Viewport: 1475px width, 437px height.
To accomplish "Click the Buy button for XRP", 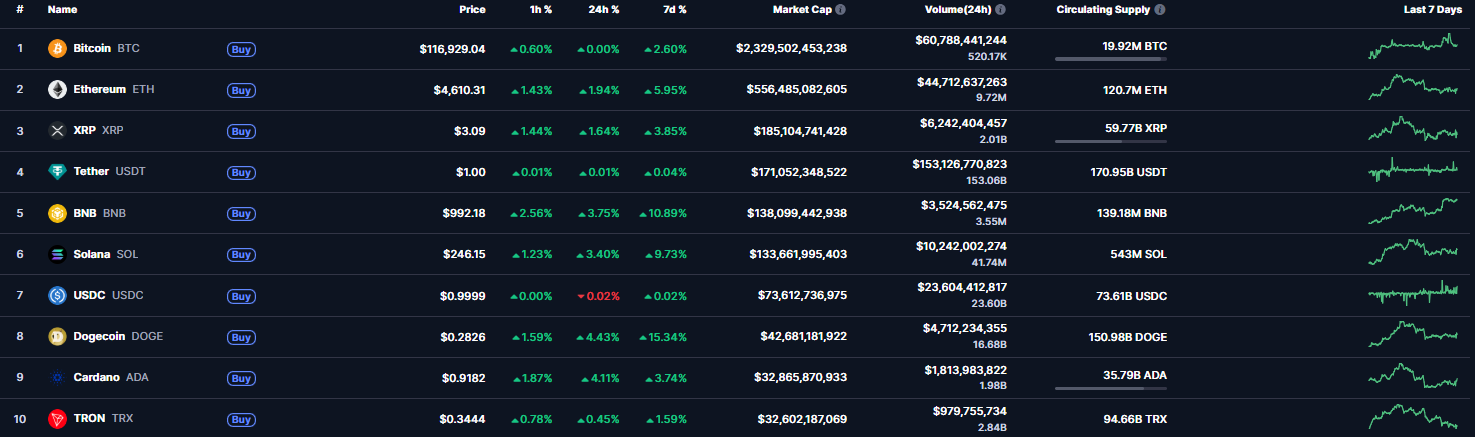I will 241,131.
